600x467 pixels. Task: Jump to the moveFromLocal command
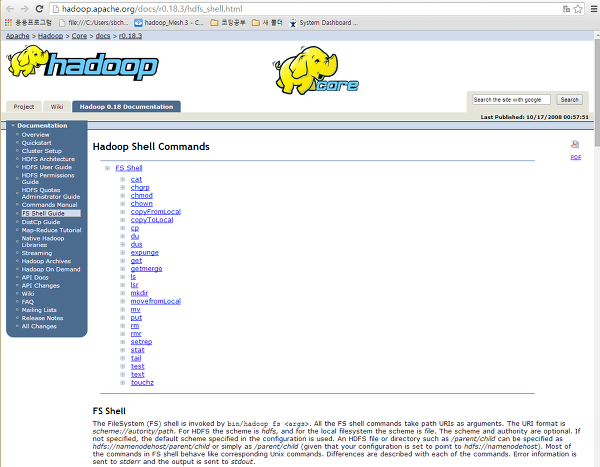tap(155, 301)
